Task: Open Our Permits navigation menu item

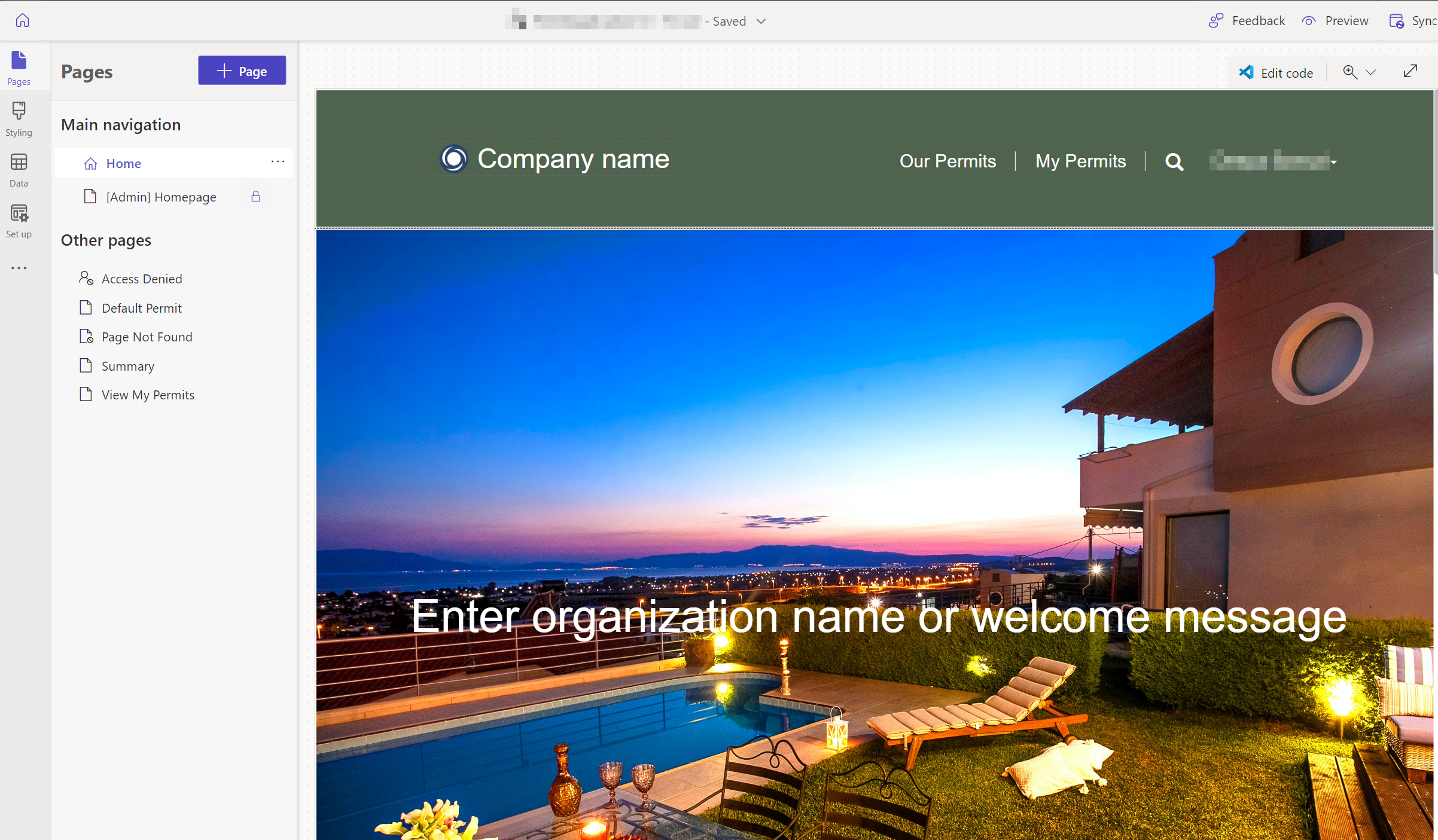Action: click(x=946, y=160)
